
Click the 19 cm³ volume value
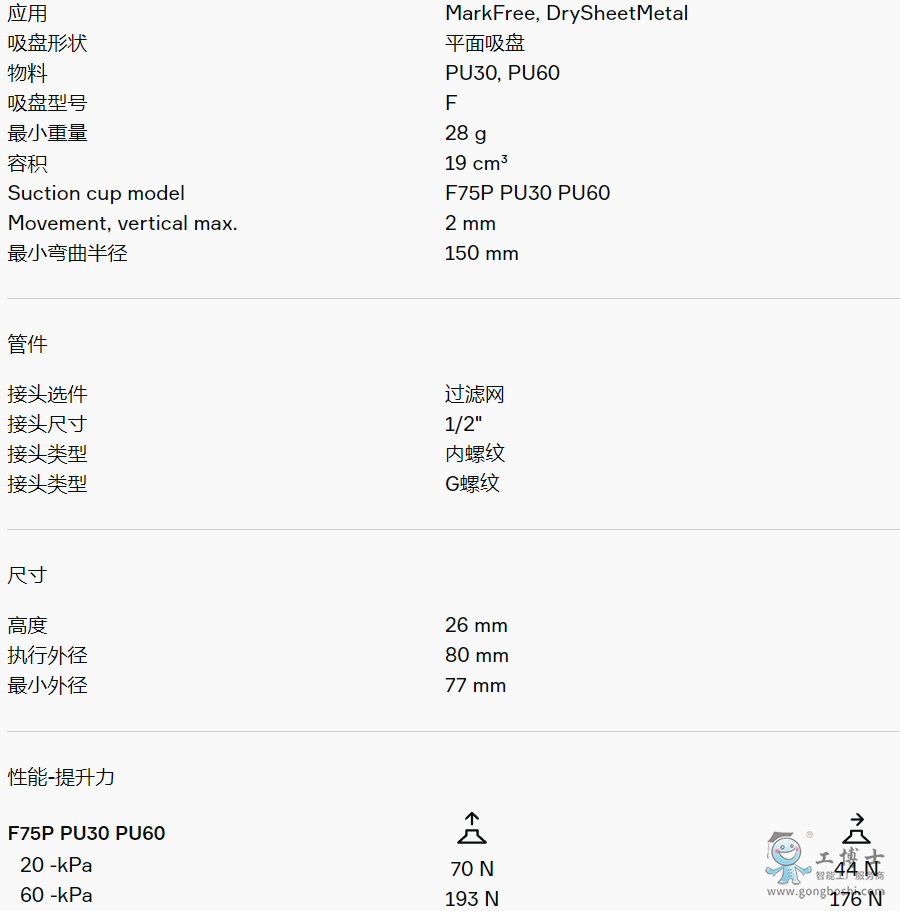(476, 163)
